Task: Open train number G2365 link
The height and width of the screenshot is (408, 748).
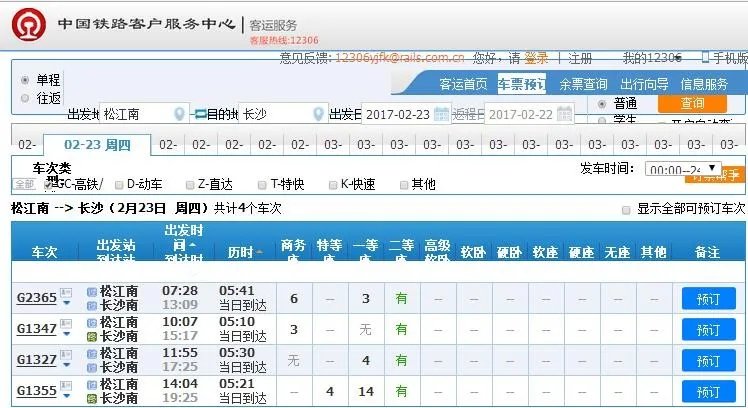Action: (37, 298)
